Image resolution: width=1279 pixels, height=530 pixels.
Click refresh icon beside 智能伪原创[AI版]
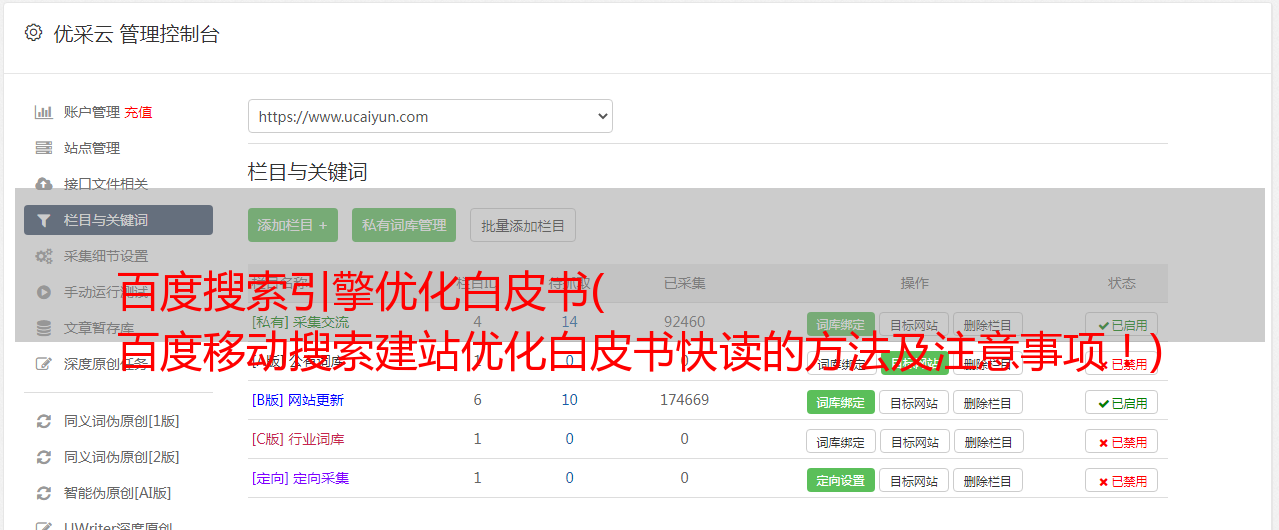[43, 493]
